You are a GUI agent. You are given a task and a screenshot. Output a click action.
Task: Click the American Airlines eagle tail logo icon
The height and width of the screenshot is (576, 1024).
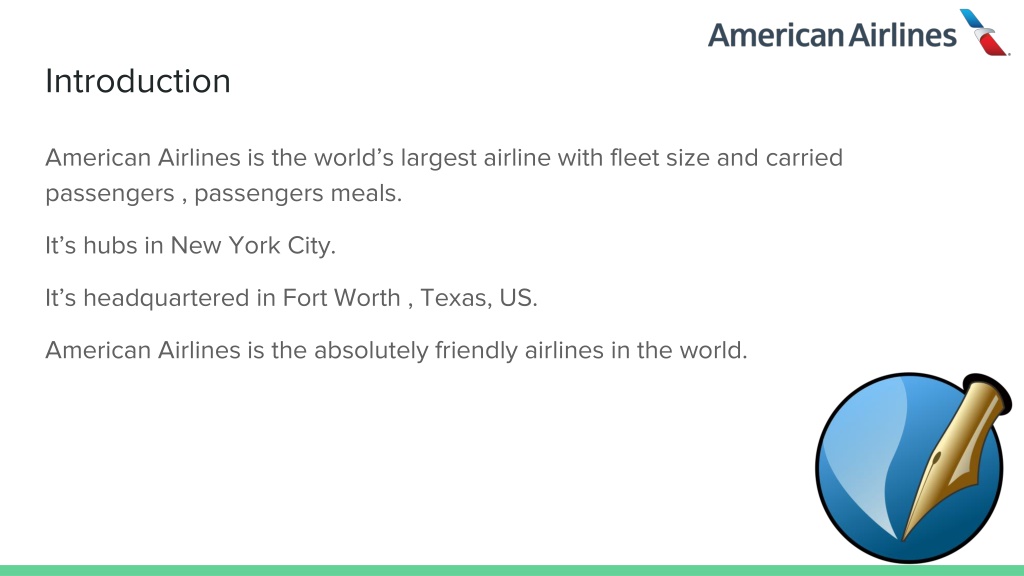coord(984,33)
